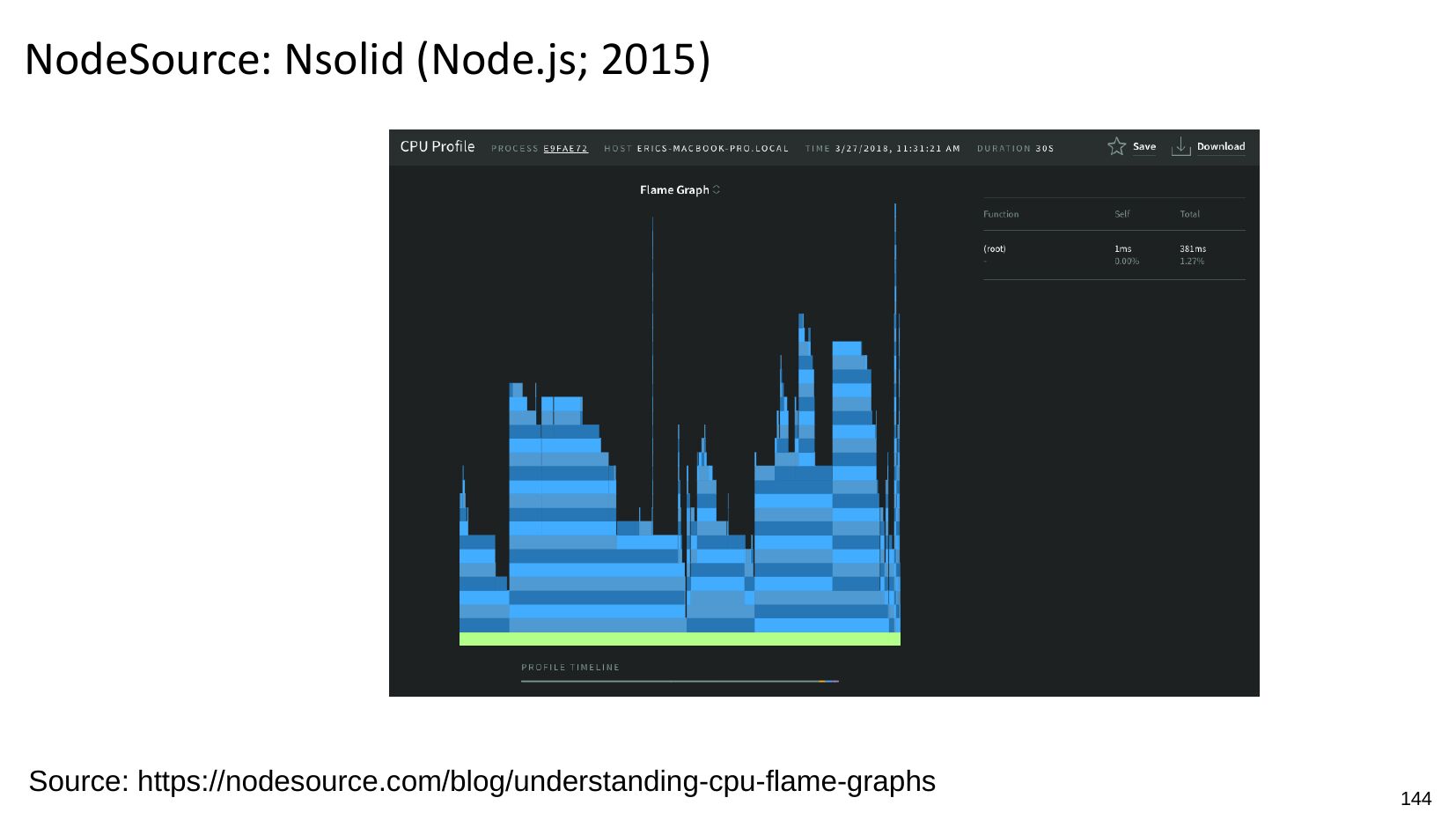This screenshot has height=820, width=1456.
Task: Click the Download text label
Action: pyautogui.click(x=1220, y=147)
